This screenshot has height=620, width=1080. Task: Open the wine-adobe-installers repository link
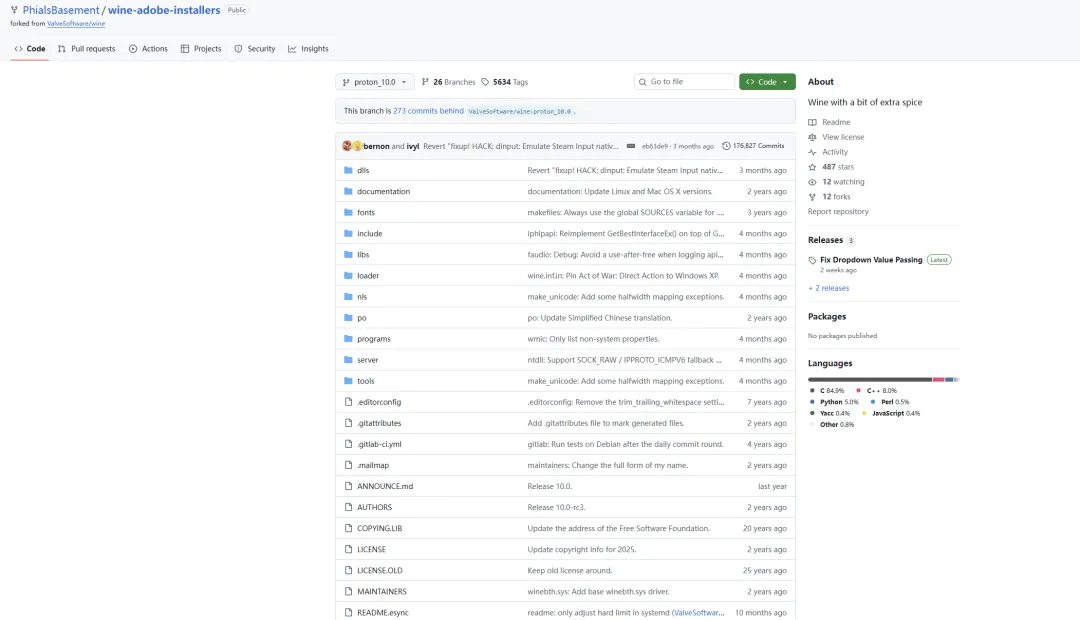164,10
